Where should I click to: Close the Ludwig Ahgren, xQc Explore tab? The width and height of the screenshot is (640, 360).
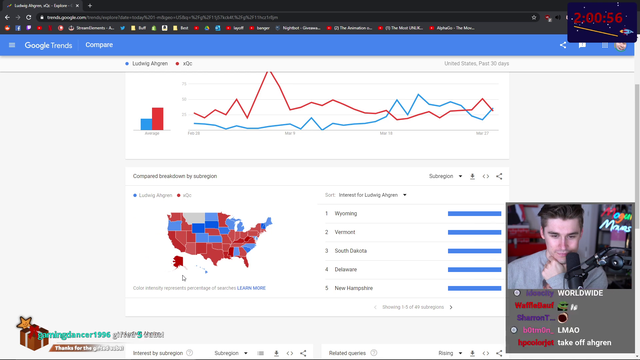(77, 6)
